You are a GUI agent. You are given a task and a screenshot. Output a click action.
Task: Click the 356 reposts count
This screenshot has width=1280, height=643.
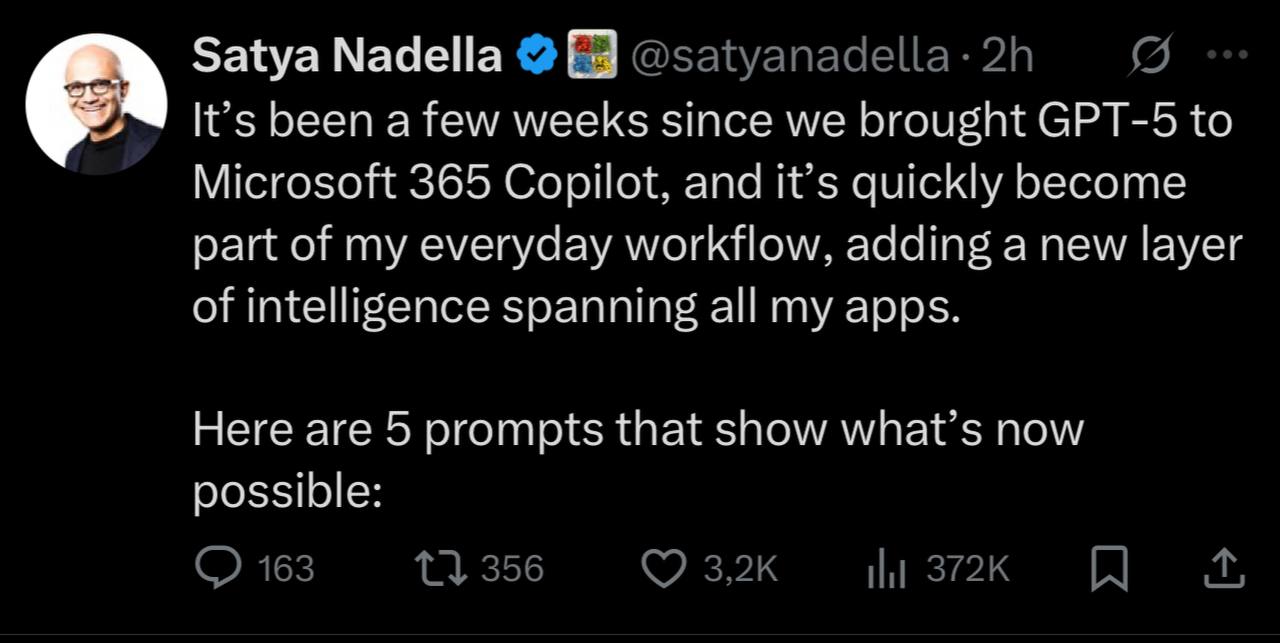(513, 570)
